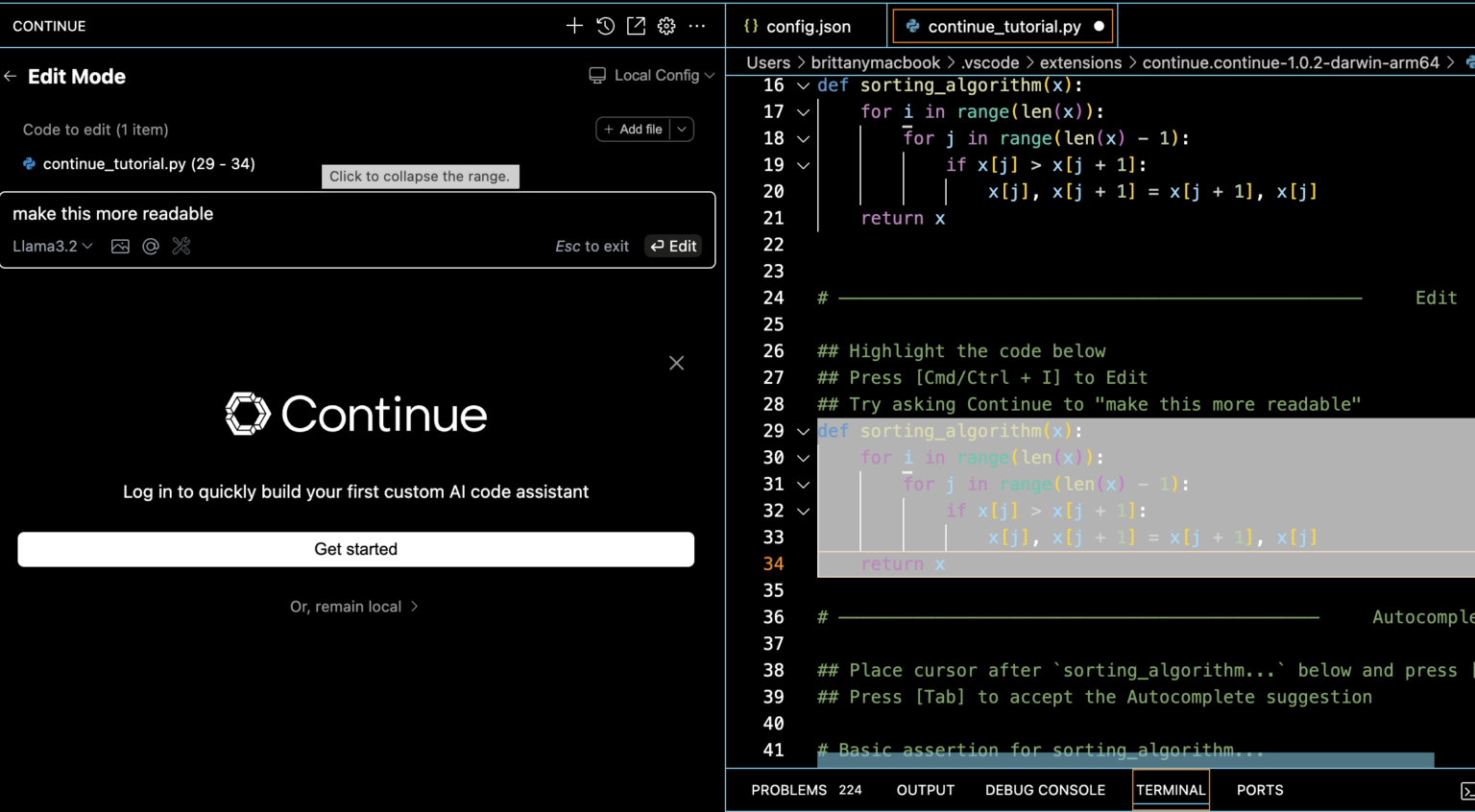Viewport: 1475px width, 812px height.
Task: Choose a model from Llama3.2 dropdown
Action: [x=53, y=247]
